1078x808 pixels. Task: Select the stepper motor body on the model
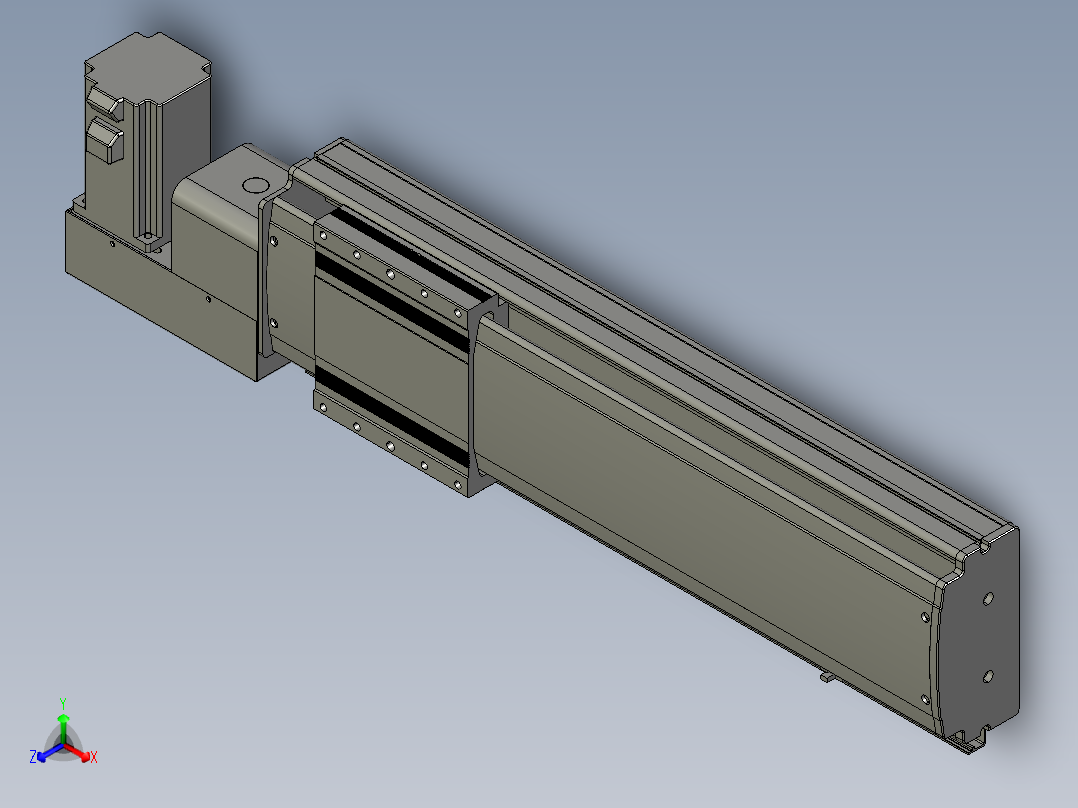click(148, 138)
